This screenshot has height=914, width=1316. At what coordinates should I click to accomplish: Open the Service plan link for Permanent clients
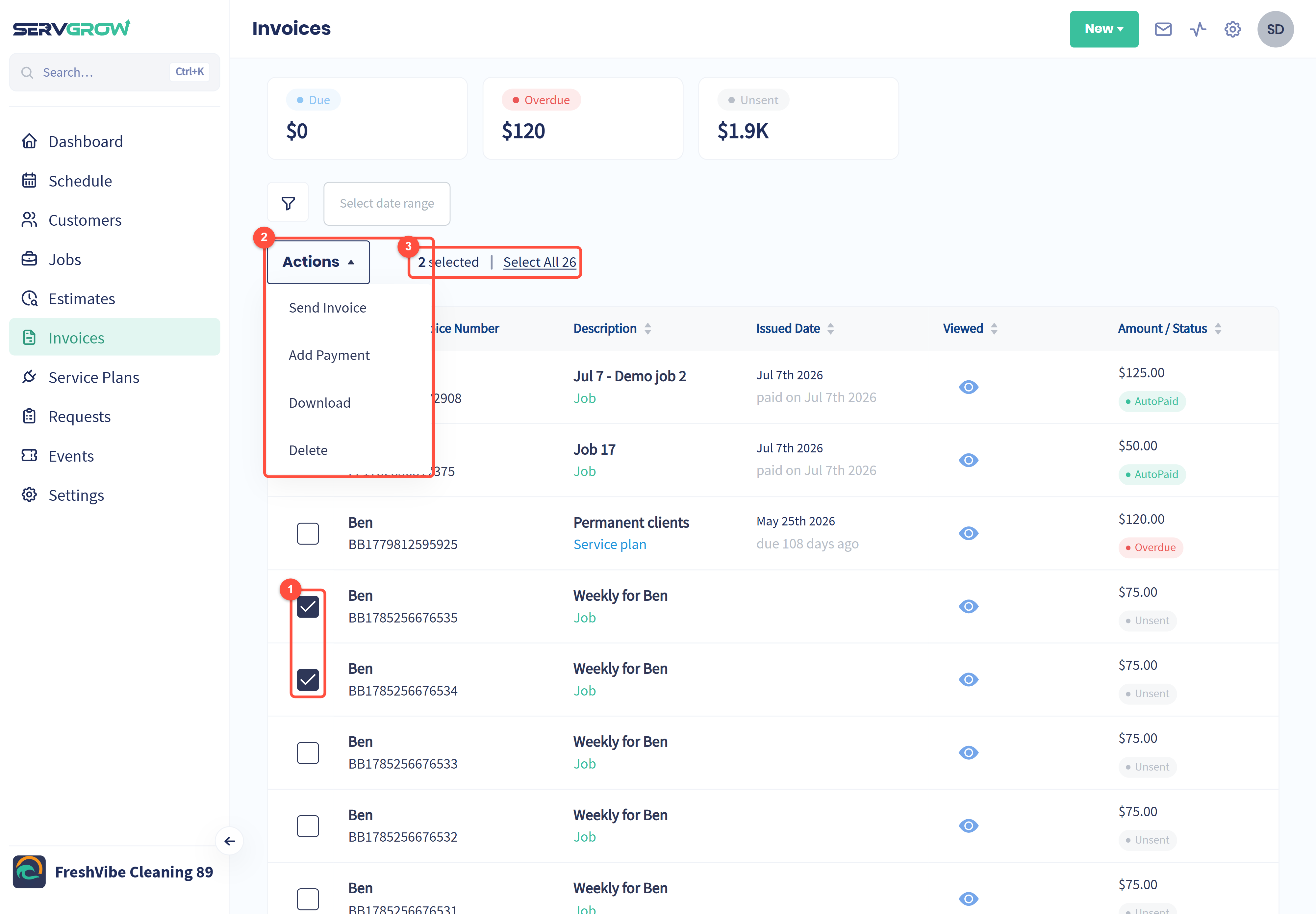[x=609, y=545]
